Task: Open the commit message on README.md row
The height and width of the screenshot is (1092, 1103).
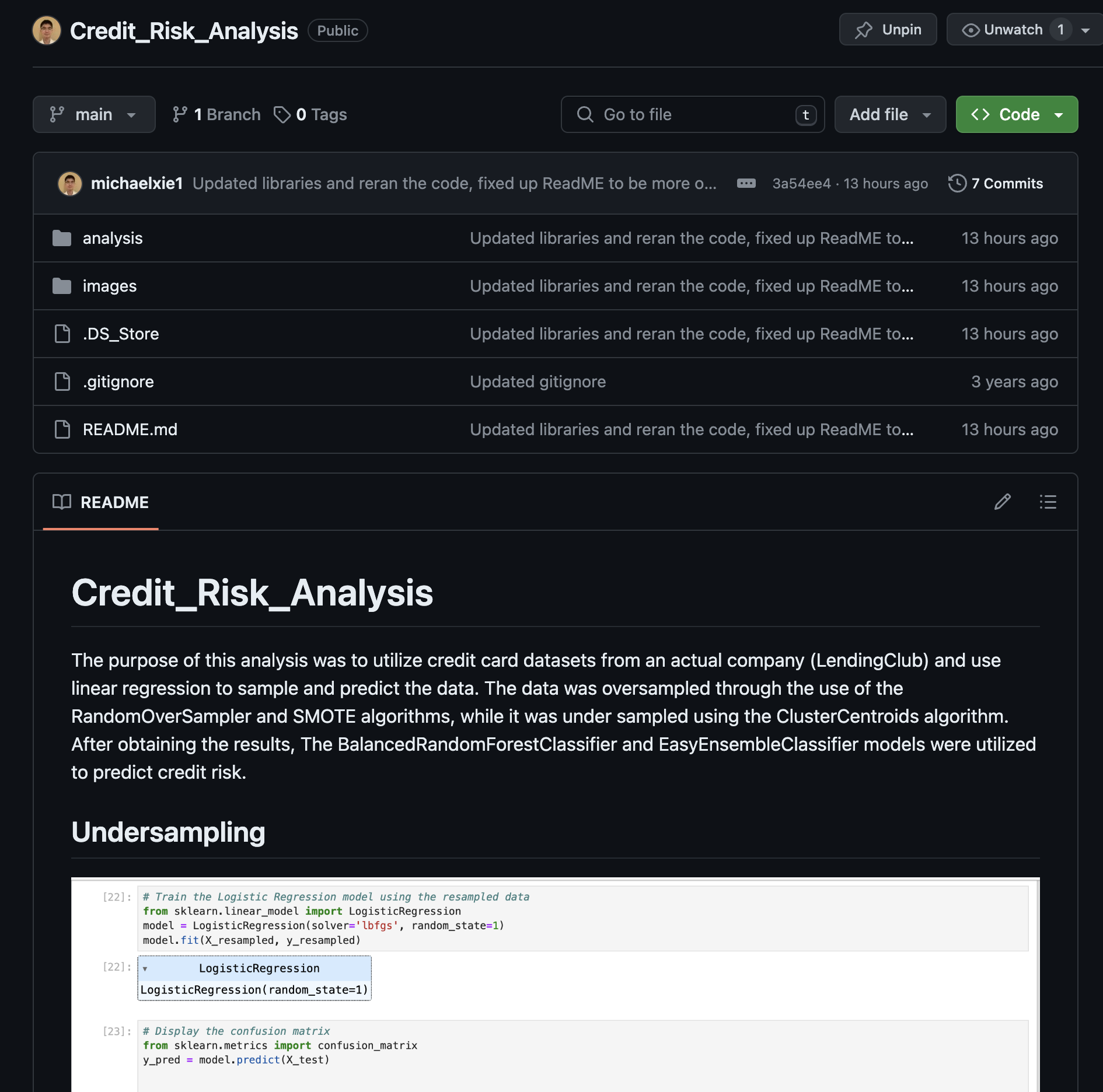Action: pyautogui.click(x=692, y=429)
